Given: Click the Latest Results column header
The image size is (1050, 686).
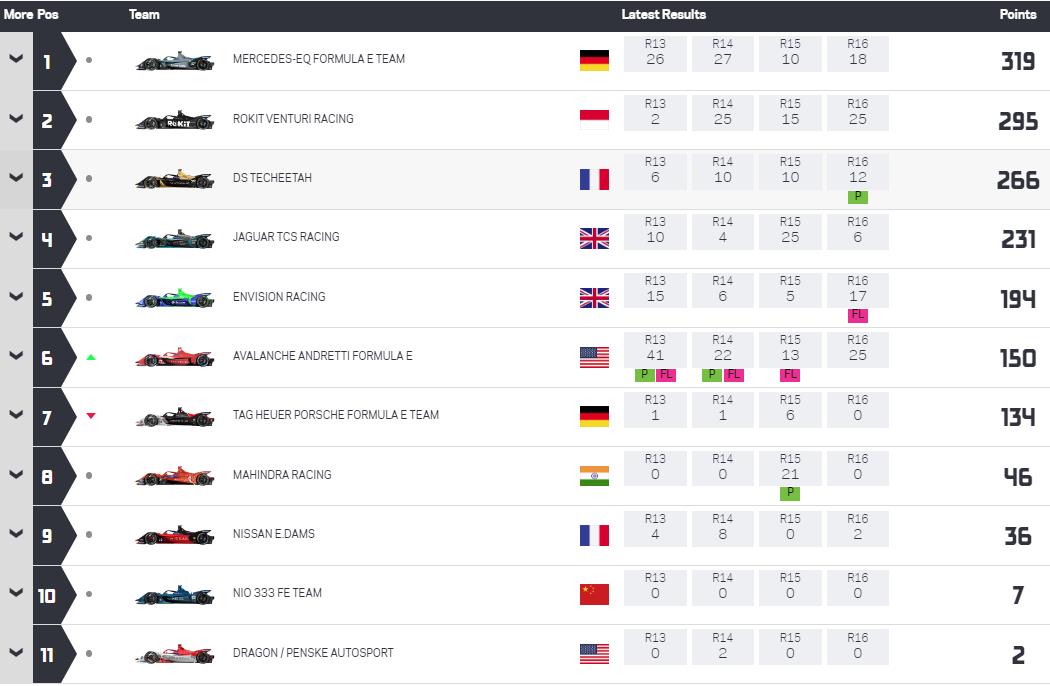Looking at the screenshot, I should click(664, 14).
